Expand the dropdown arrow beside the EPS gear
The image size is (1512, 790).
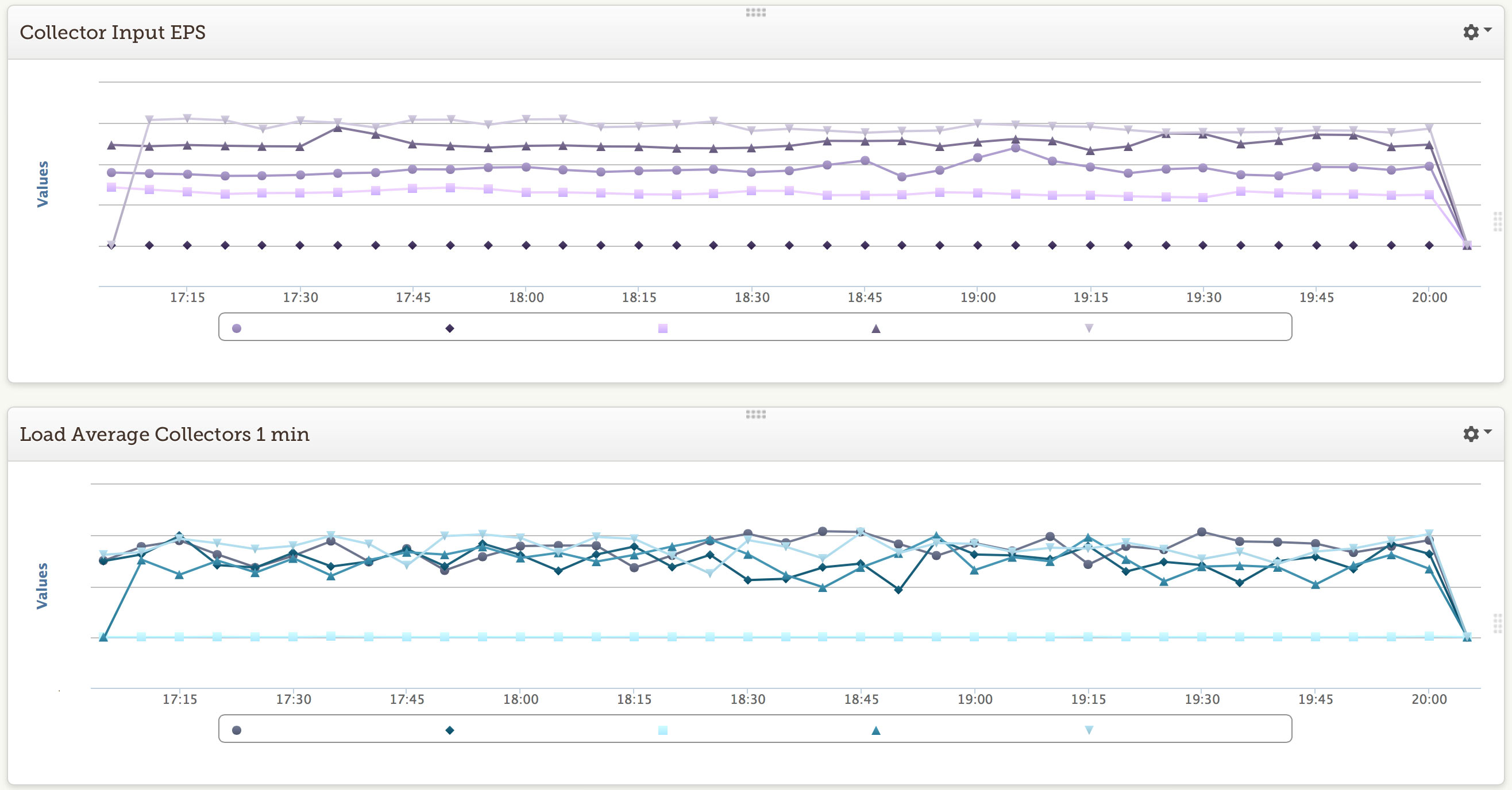pos(1487,29)
